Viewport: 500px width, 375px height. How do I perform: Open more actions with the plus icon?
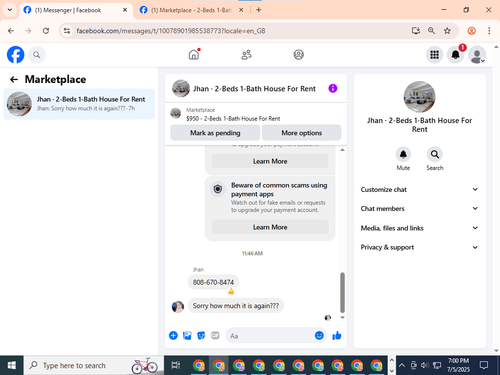tap(173, 335)
